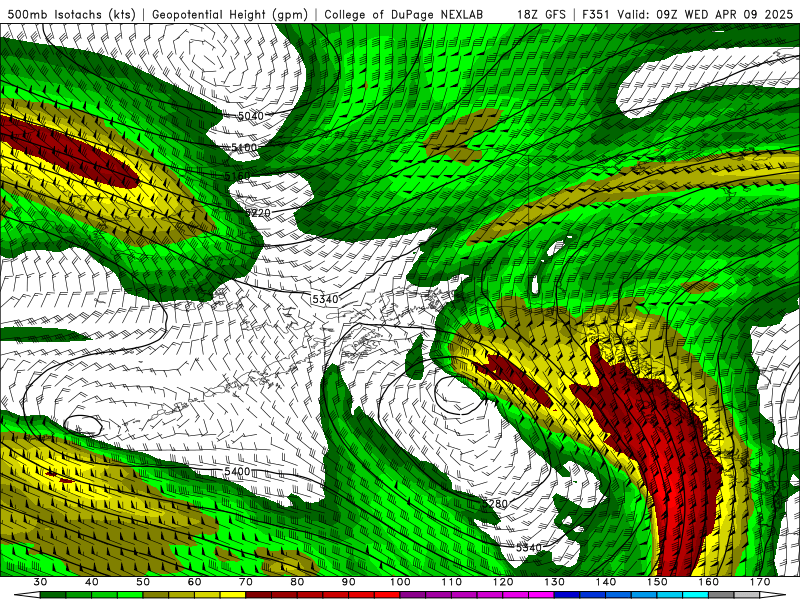Click the "18Z GFS" model run label

(541, 14)
